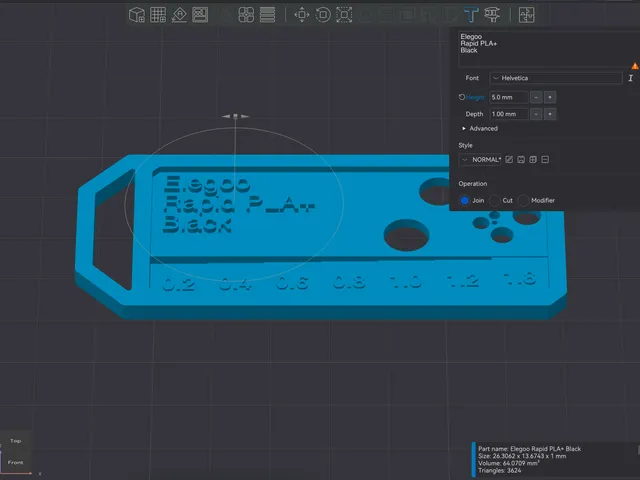This screenshot has height=480, width=640.
Task: Click the Auto orient icon
Action: pos(179,15)
